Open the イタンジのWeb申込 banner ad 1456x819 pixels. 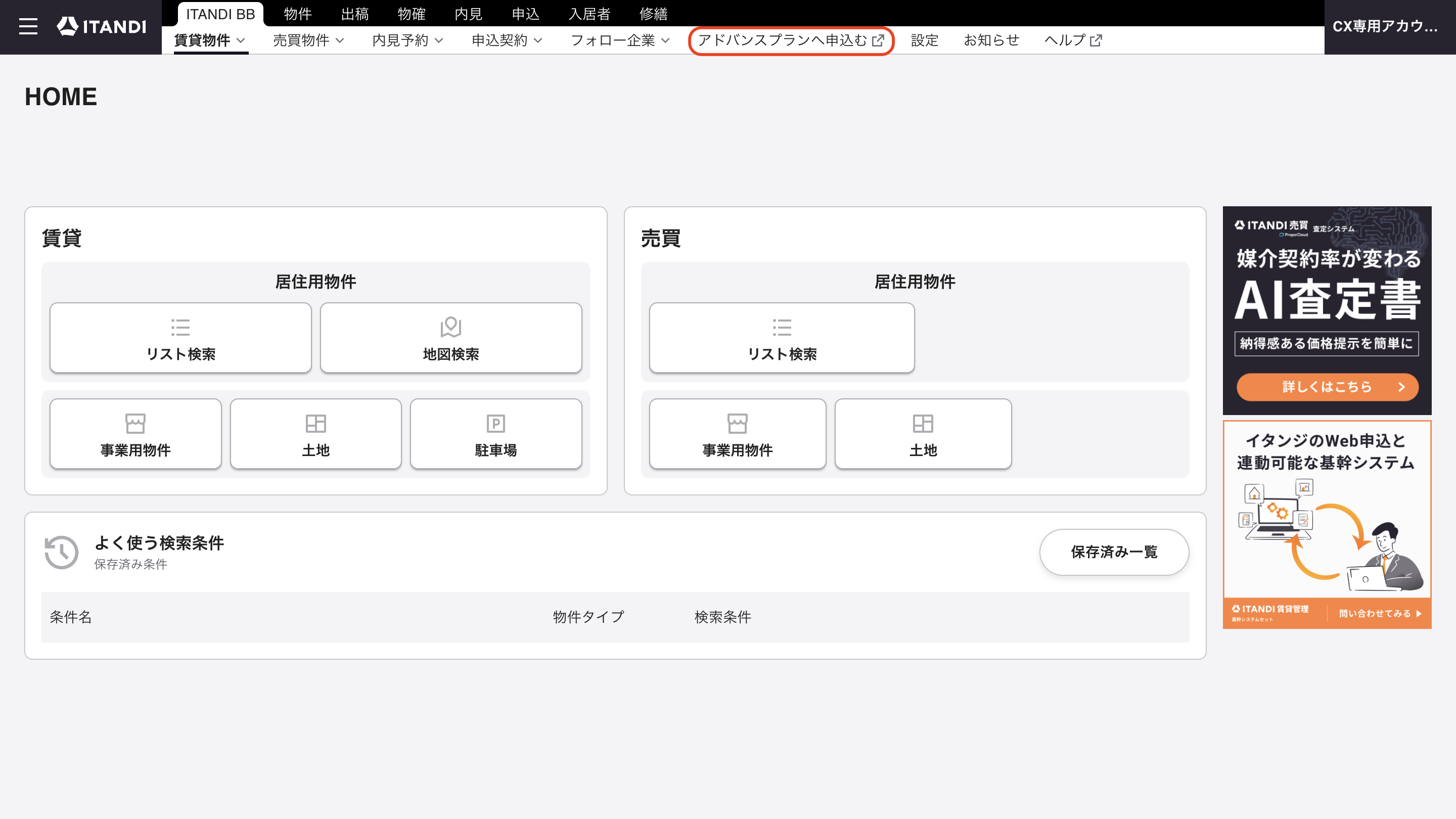click(1327, 524)
